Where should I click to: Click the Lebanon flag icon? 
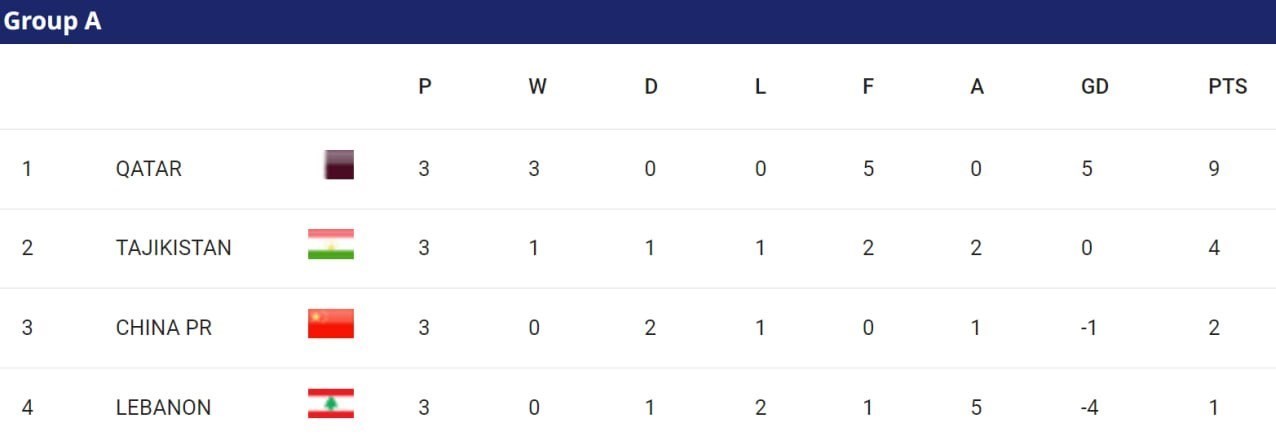tap(330, 404)
